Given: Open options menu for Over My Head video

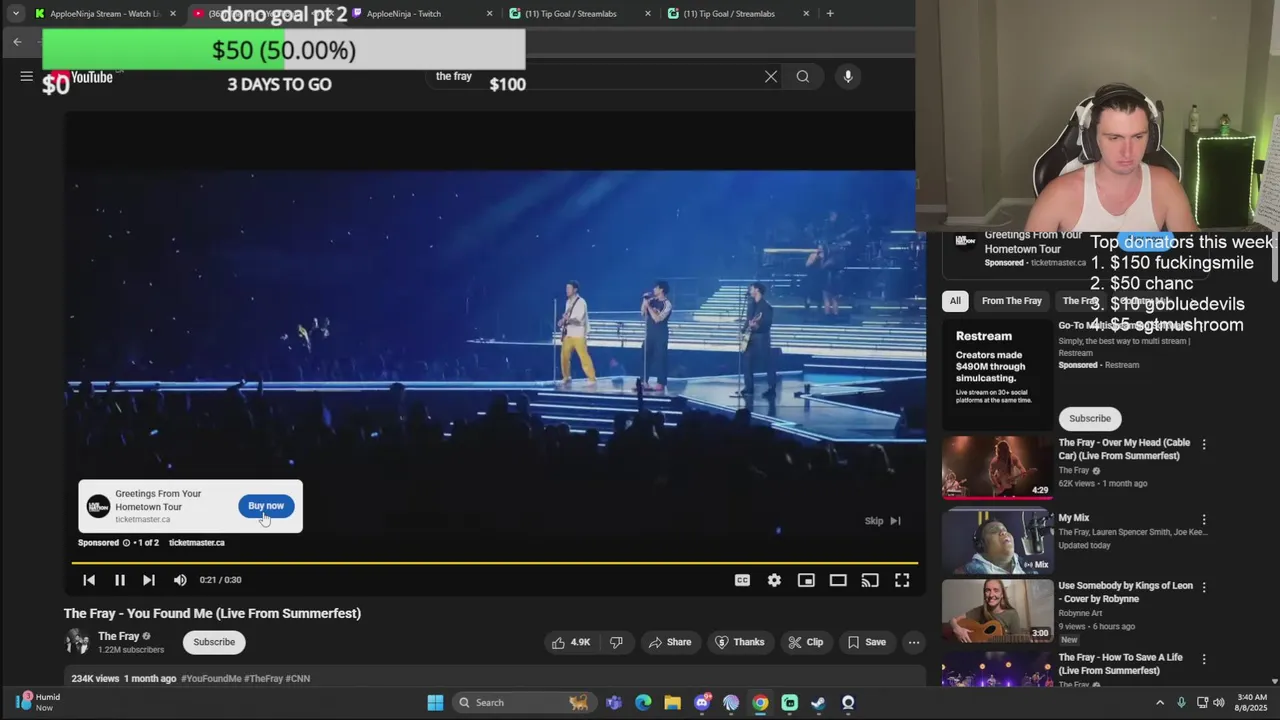Looking at the screenshot, I should 1204,444.
